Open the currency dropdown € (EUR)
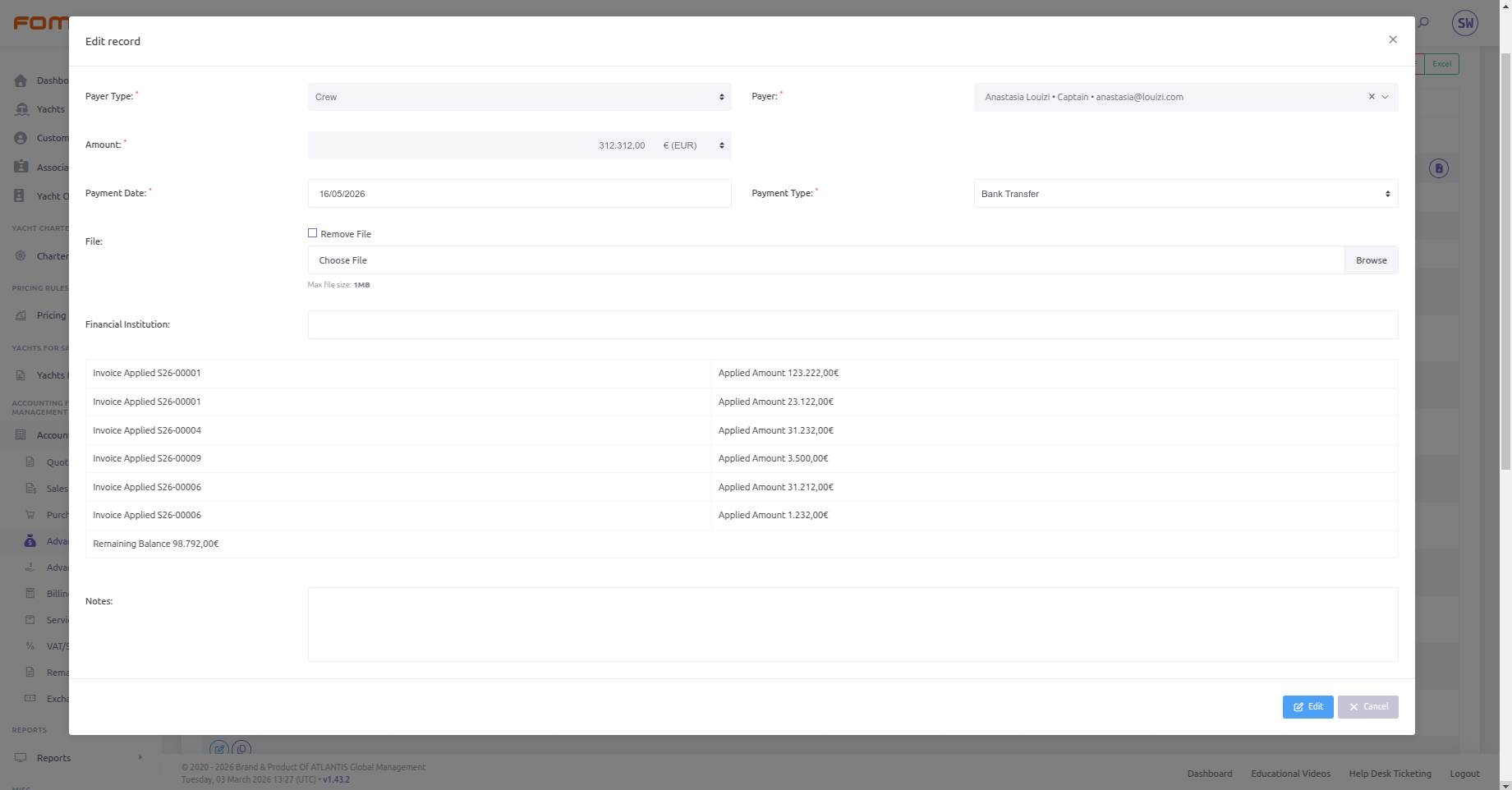This screenshot has width=1512, height=790. pos(693,145)
